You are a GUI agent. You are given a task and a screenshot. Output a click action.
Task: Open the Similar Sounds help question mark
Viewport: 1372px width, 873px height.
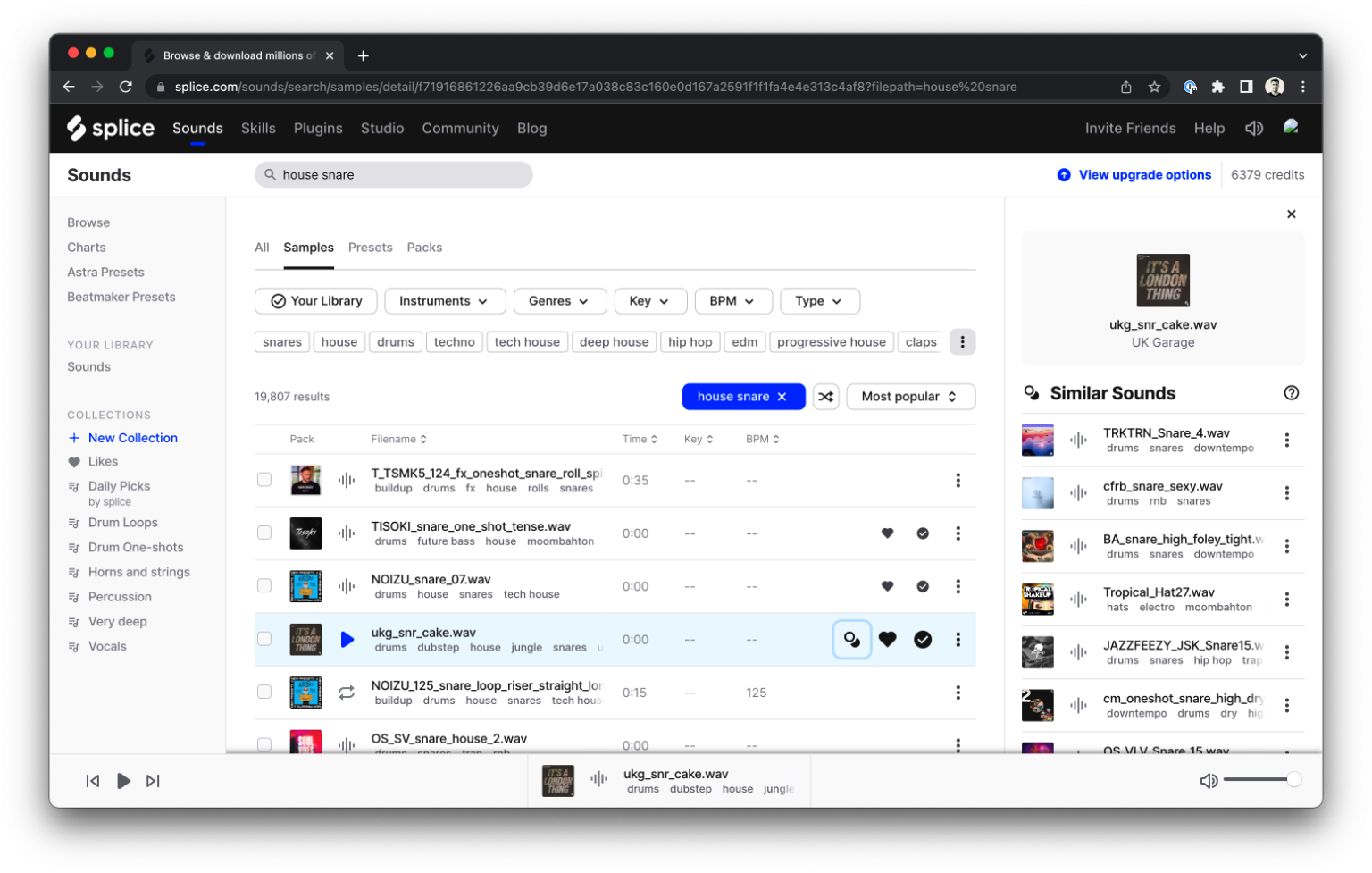coord(1292,392)
